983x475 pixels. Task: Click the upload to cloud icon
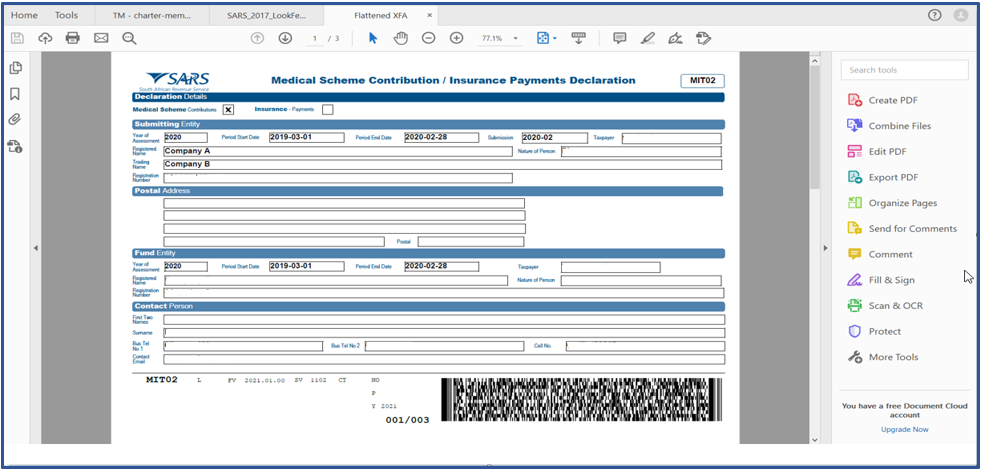click(45, 38)
